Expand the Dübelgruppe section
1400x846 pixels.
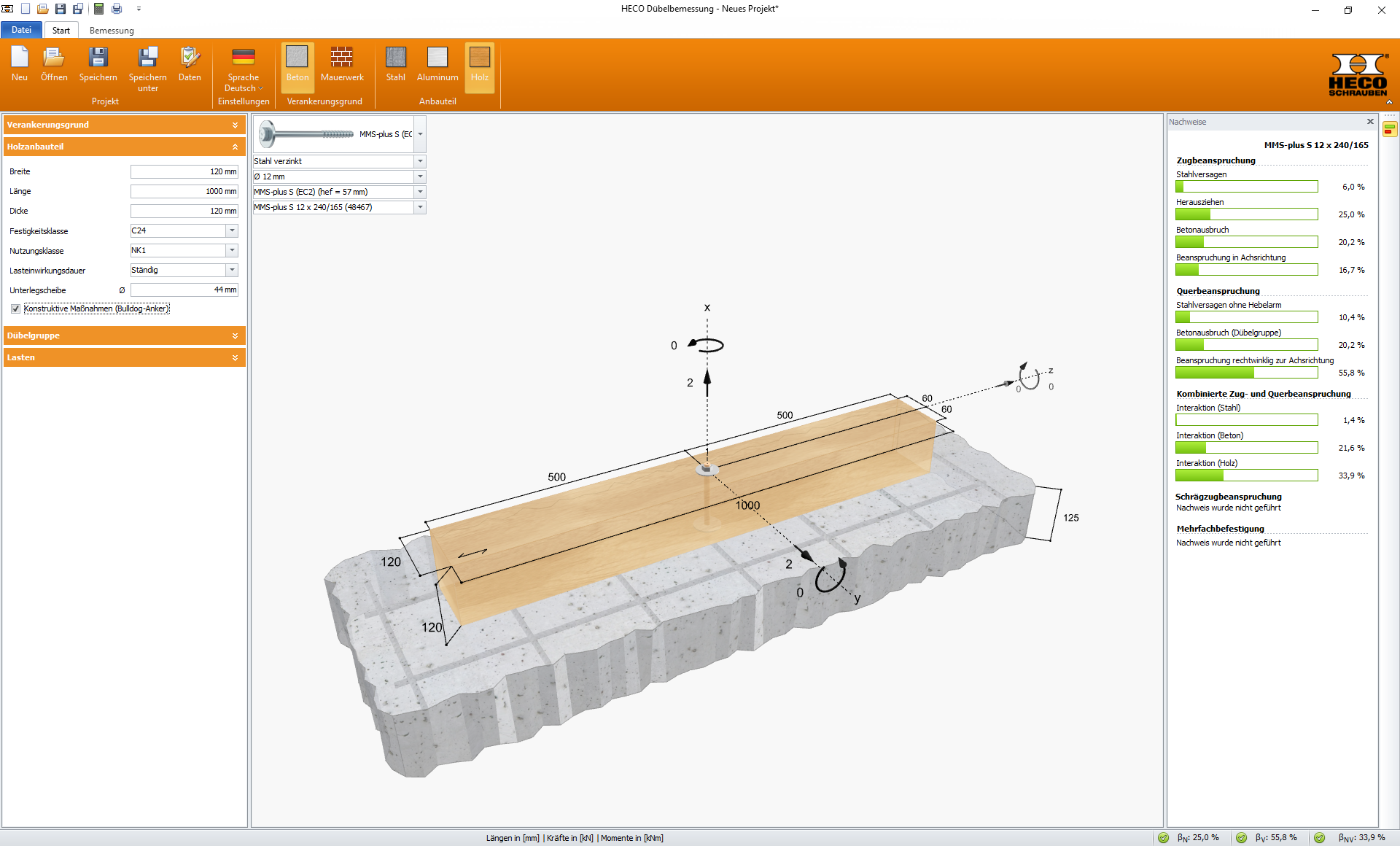[x=125, y=336]
